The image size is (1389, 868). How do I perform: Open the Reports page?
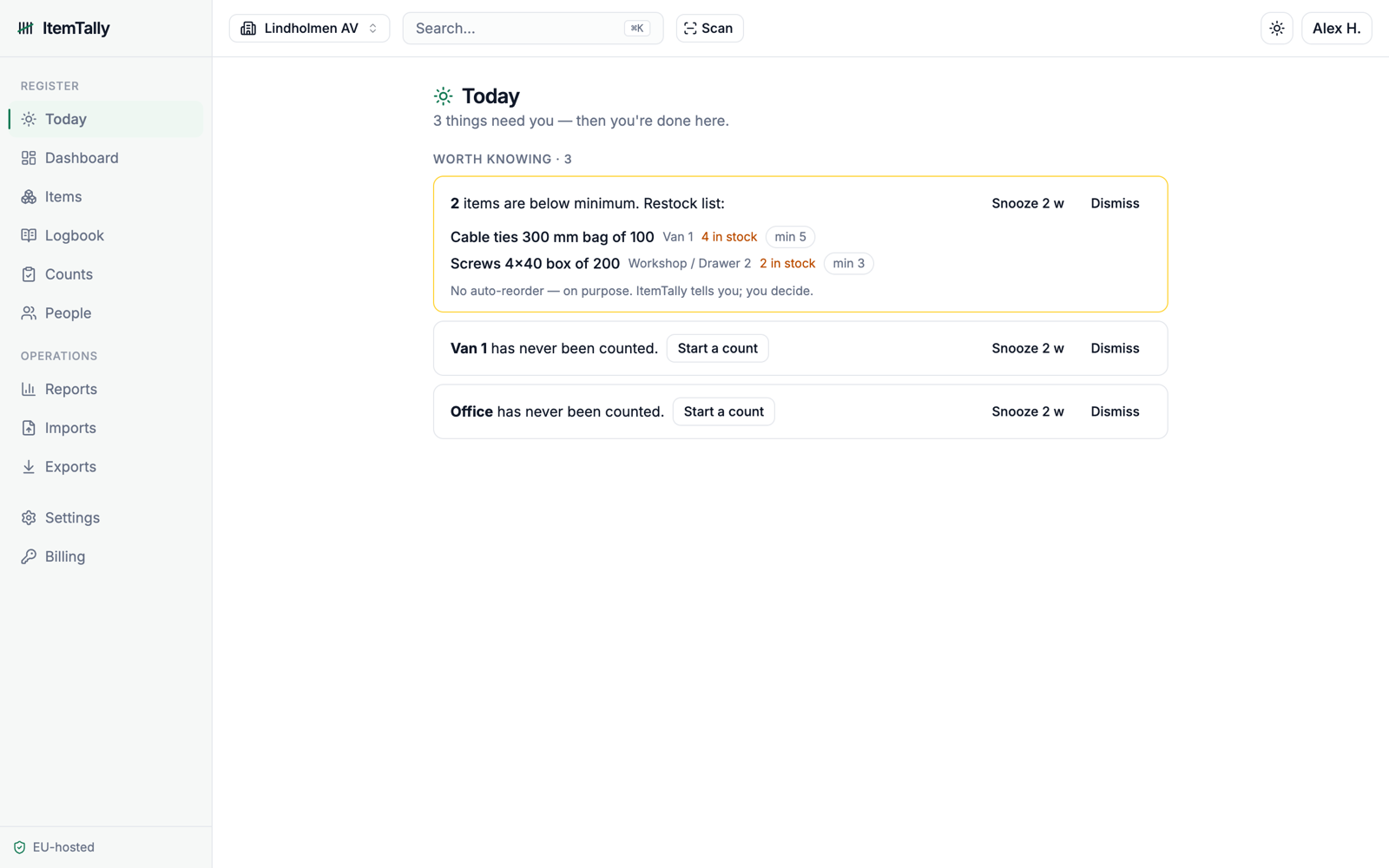tap(106, 389)
